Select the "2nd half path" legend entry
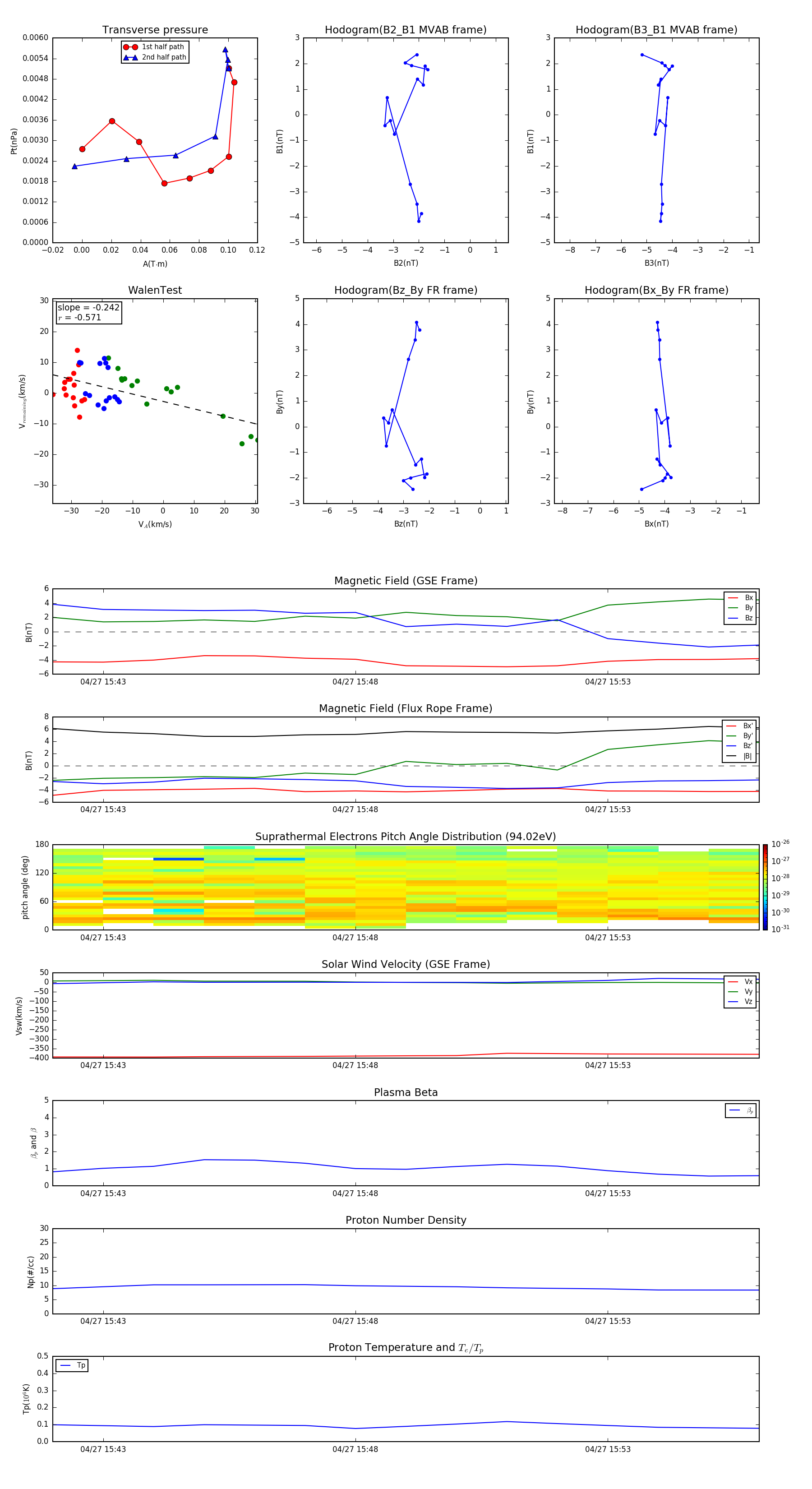The height and width of the screenshot is (1489, 812). pos(154,57)
